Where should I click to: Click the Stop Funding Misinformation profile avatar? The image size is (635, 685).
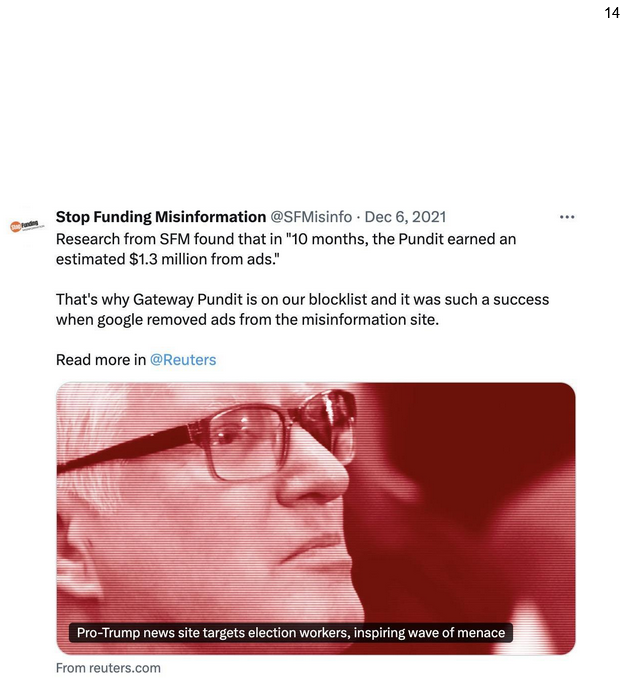(27, 226)
